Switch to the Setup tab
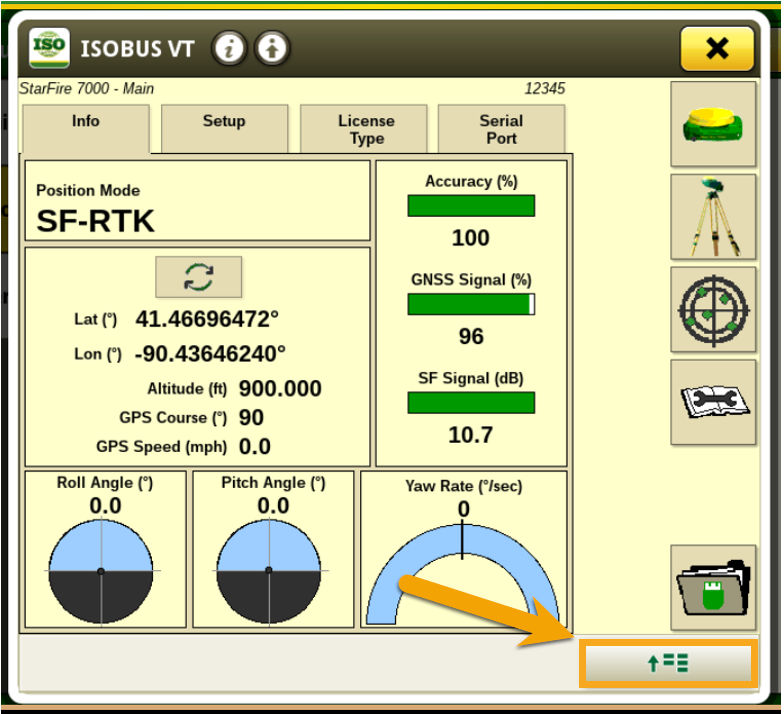The height and width of the screenshot is (714, 784). (224, 128)
